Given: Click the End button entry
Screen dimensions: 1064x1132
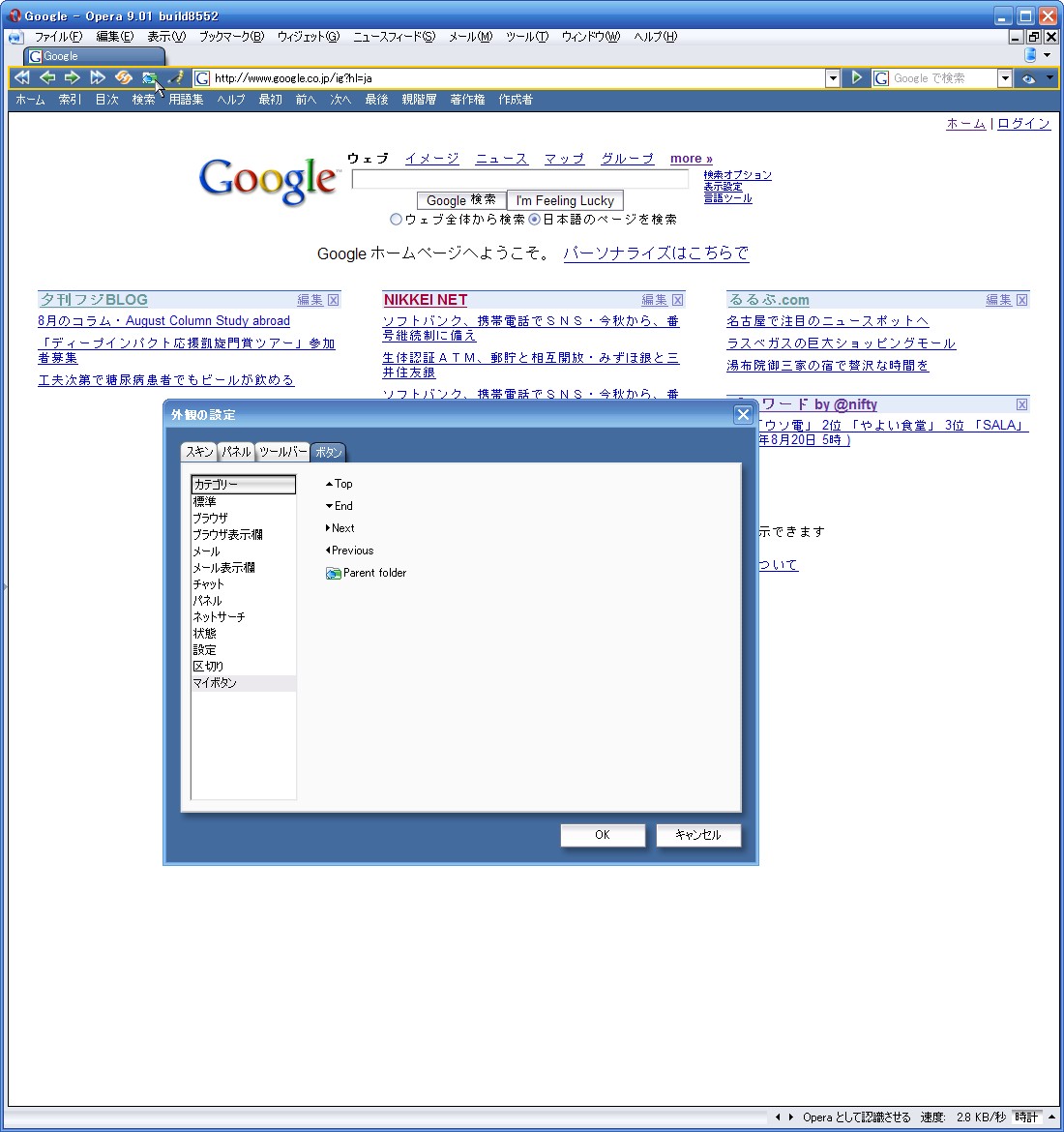Looking at the screenshot, I should coord(340,506).
